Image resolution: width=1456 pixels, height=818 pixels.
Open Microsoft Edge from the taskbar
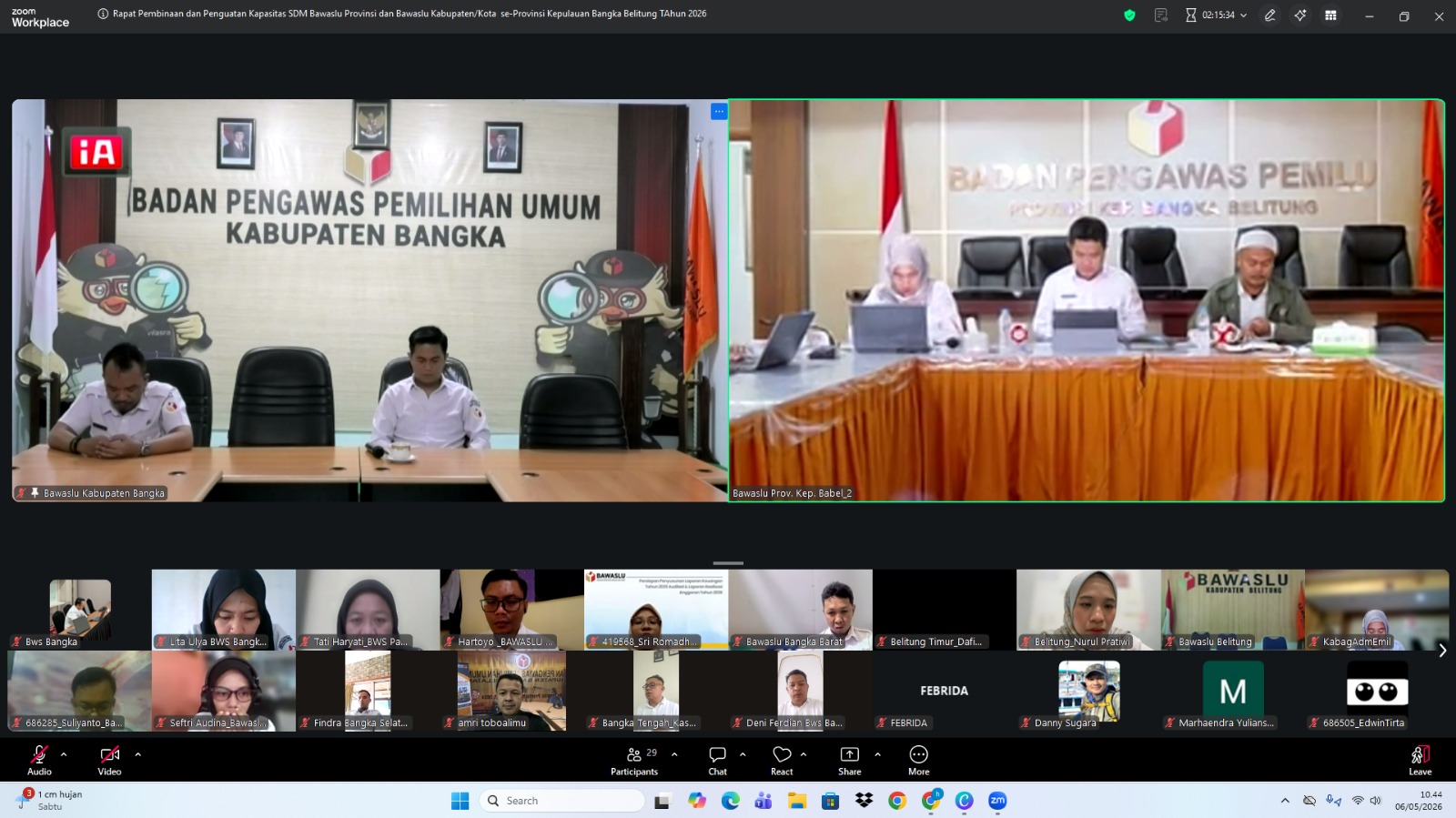[x=731, y=801]
